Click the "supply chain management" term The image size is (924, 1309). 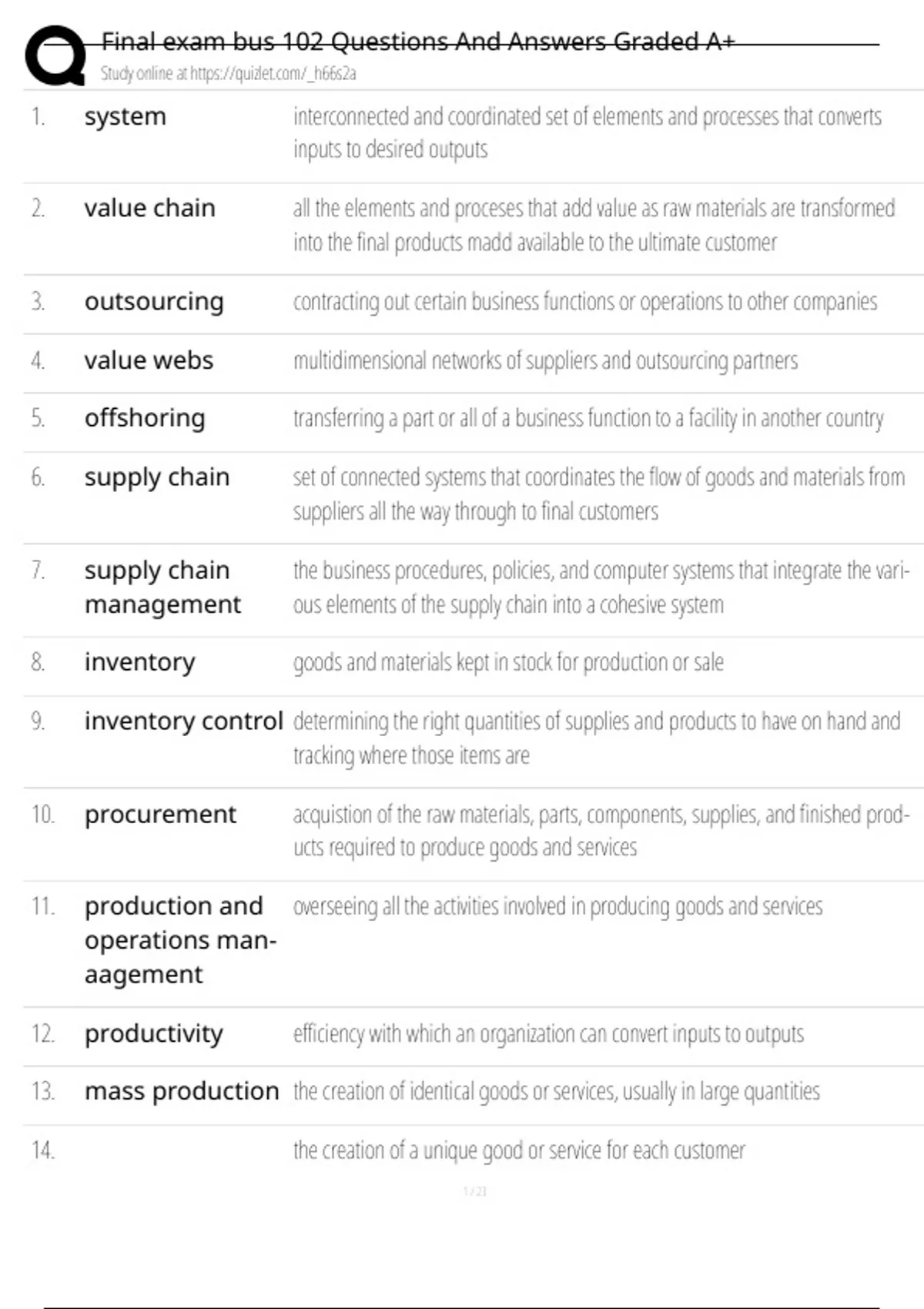coord(162,587)
